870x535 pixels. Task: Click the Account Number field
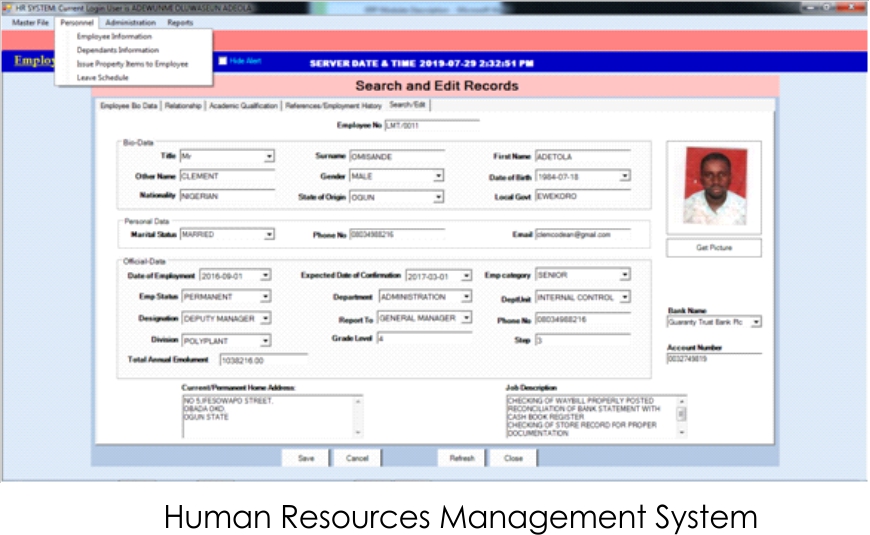pos(714,358)
